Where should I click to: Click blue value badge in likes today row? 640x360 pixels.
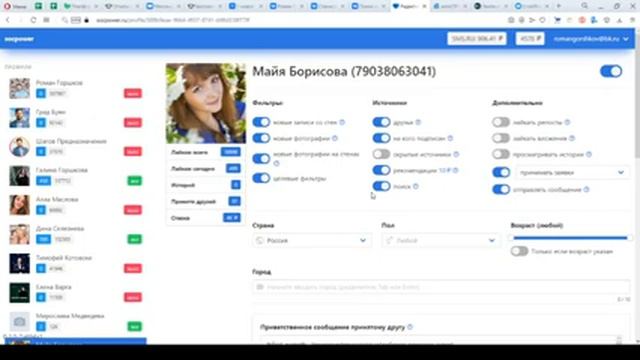tap(233, 168)
